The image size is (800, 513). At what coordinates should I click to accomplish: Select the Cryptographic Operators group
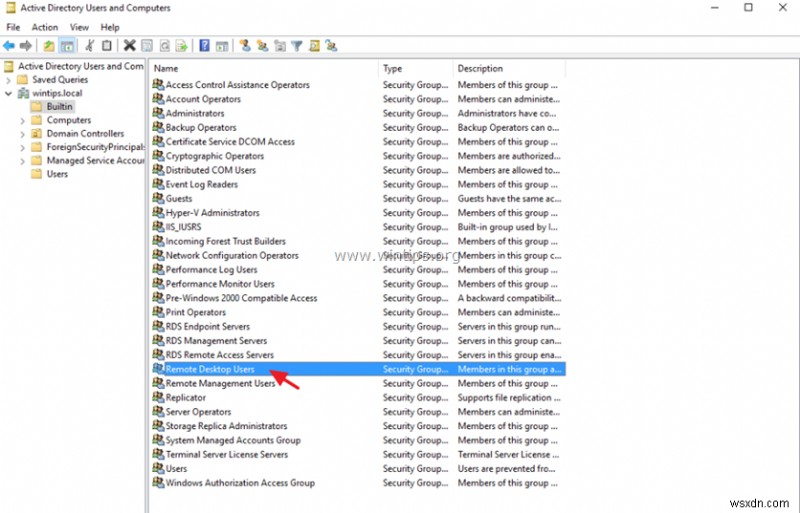click(x=215, y=156)
